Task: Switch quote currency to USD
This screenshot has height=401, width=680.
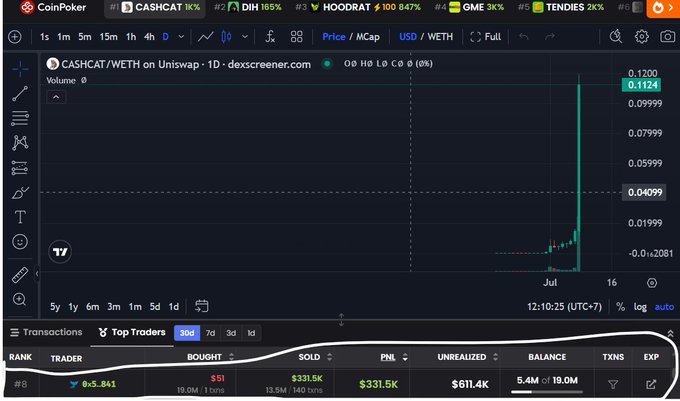Action: tap(408, 37)
